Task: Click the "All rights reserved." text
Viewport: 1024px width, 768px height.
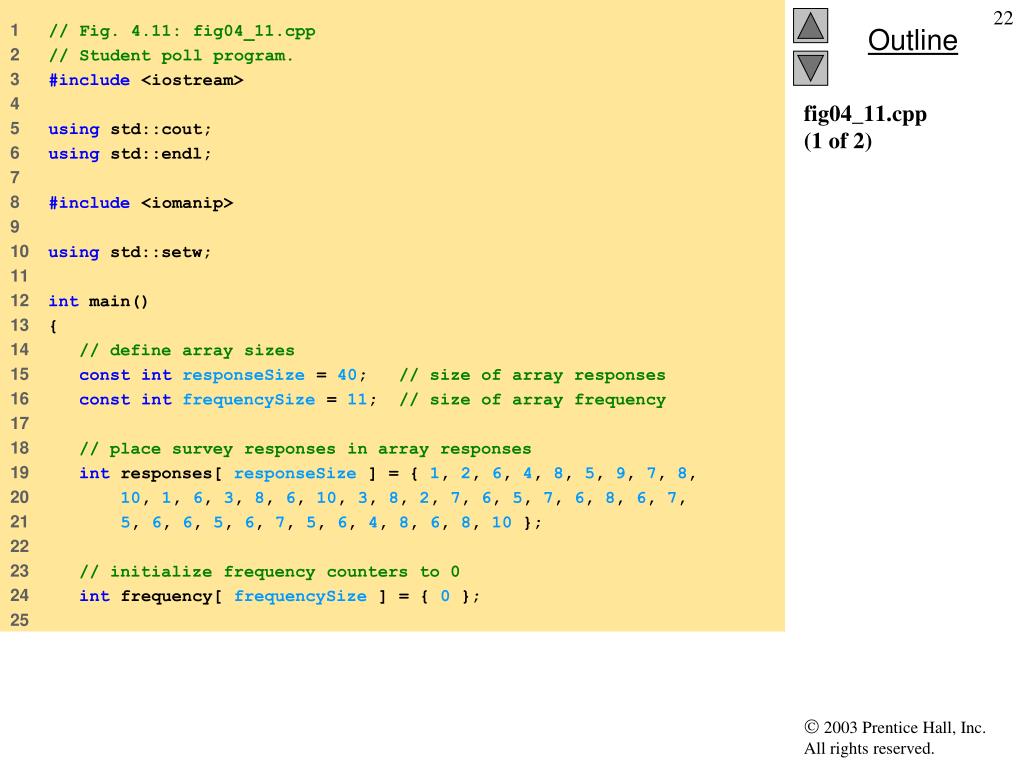Action: click(869, 748)
